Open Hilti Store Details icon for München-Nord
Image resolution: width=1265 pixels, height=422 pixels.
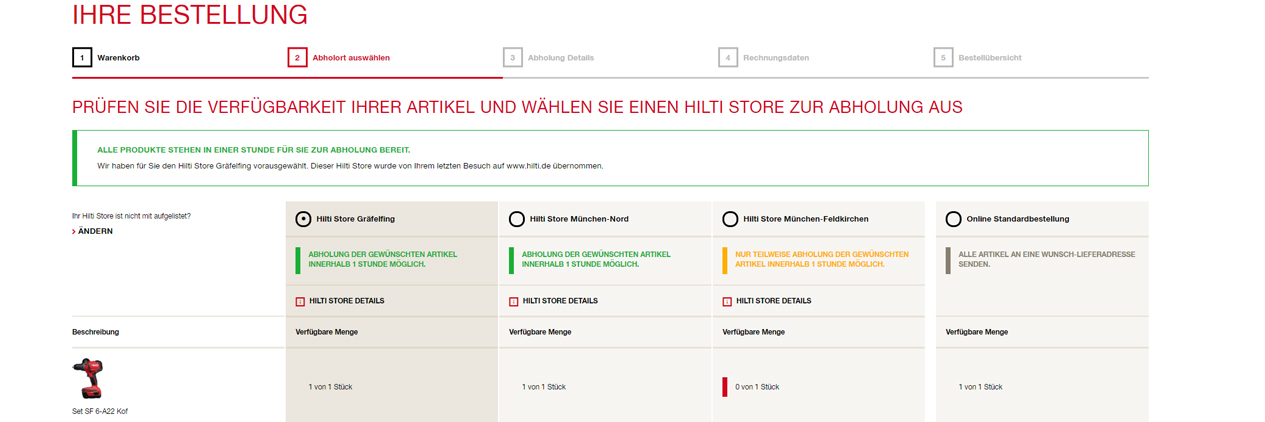514,301
